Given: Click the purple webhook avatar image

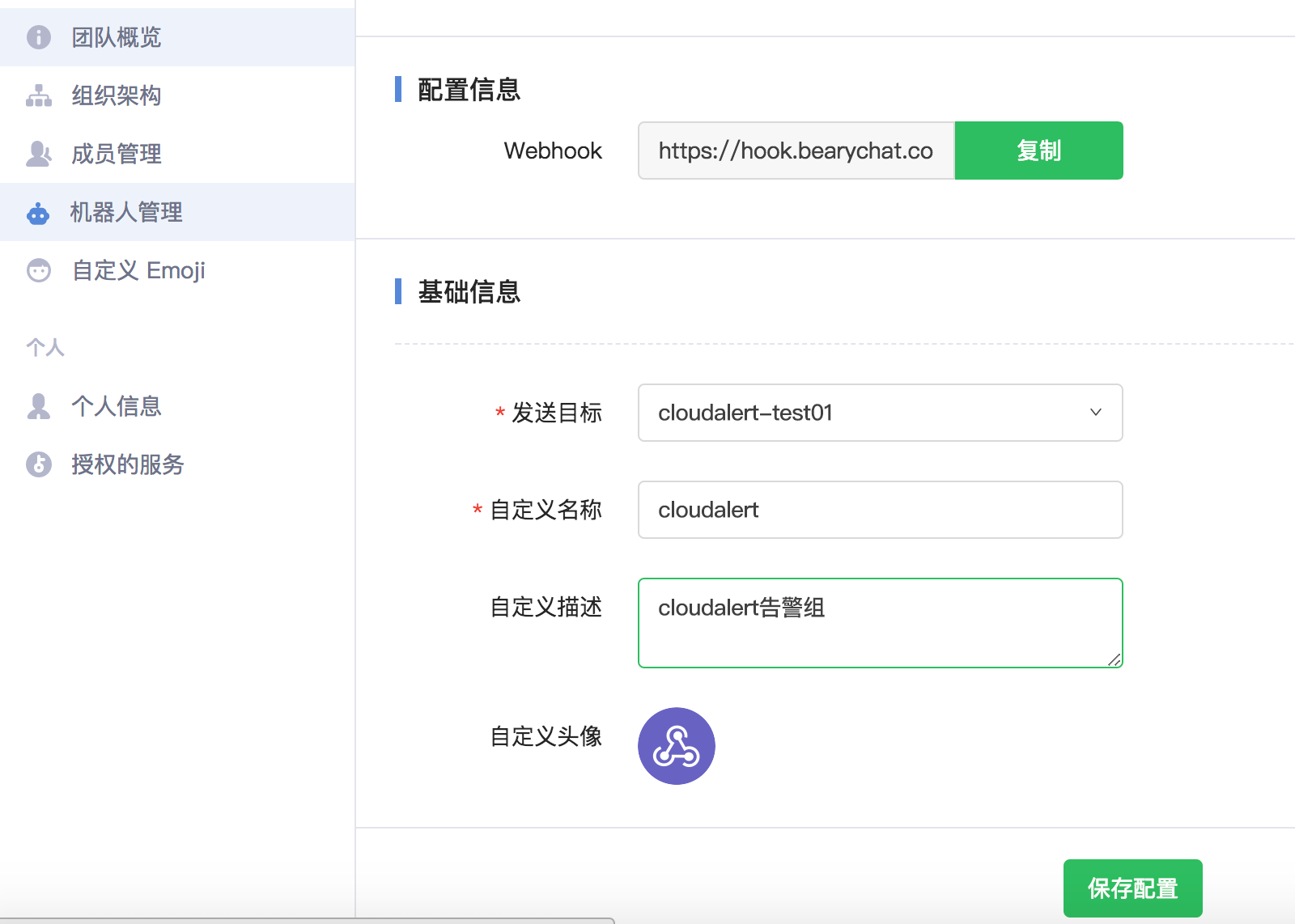Looking at the screenshot, I should pyautogui.click(x=676, y=746).
